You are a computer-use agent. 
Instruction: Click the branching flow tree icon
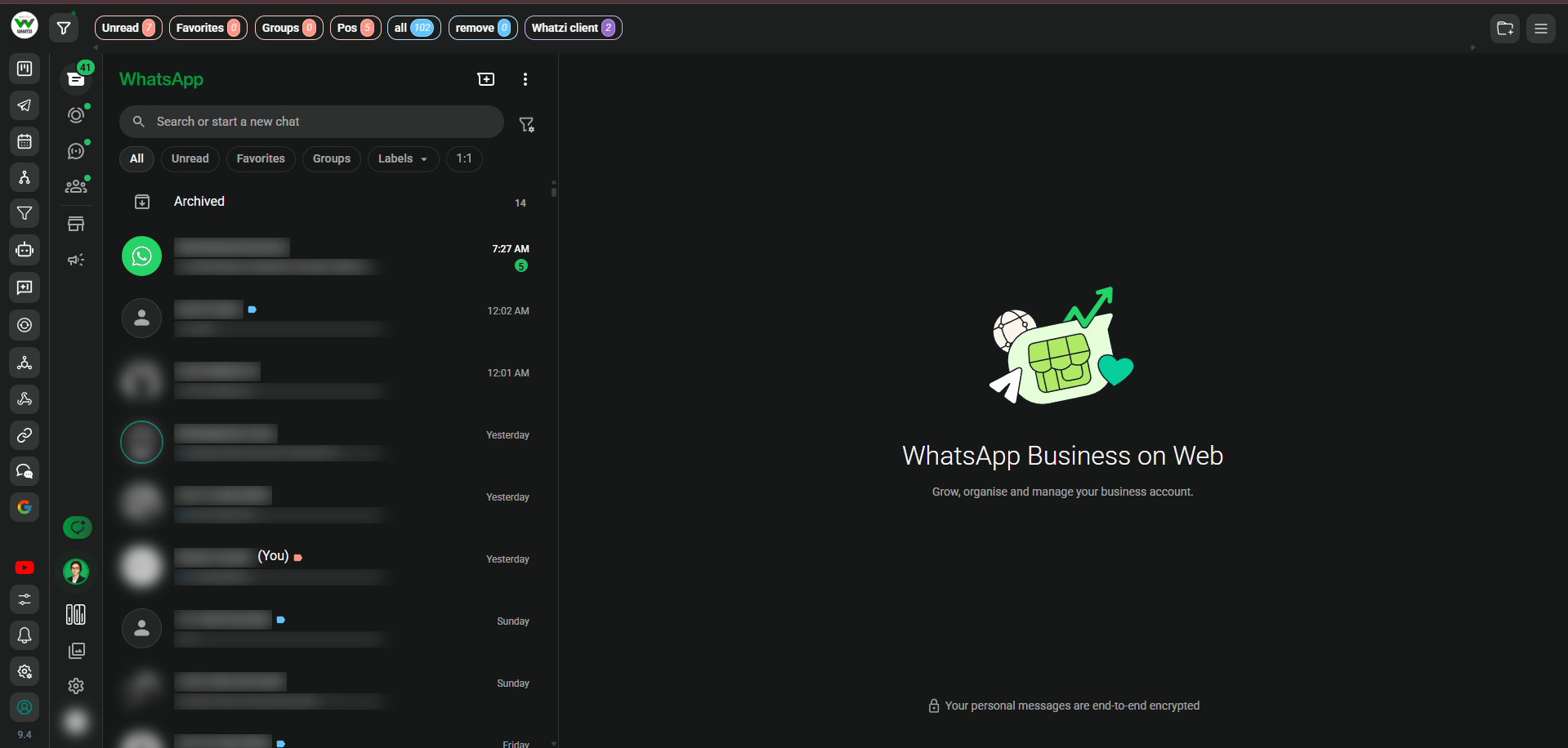[x=25, y=177]
